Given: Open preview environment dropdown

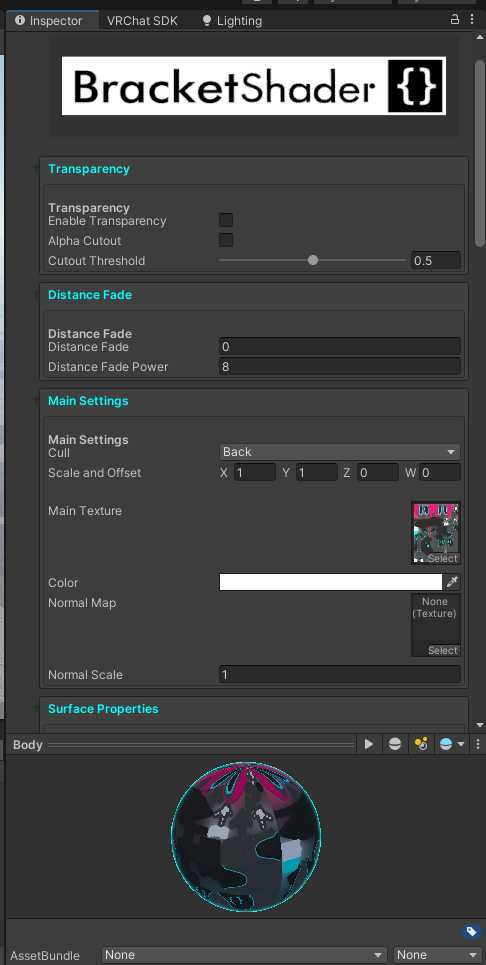Looking at the screenshot, I should [452, 744].
